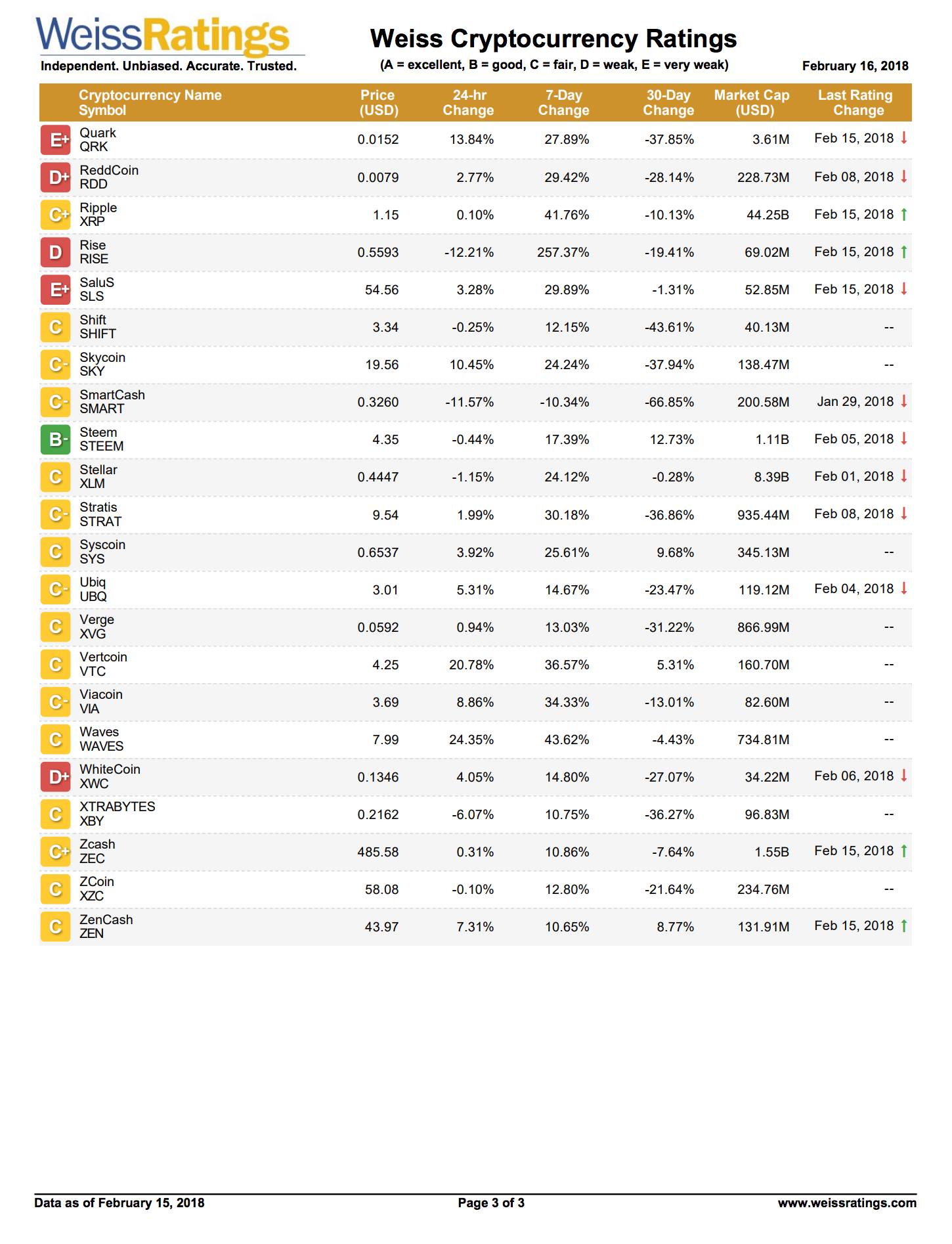Screen dimensions: 952x1244
Task: Click the C+ rating badge next to Ripple
Action: [56, 215]
